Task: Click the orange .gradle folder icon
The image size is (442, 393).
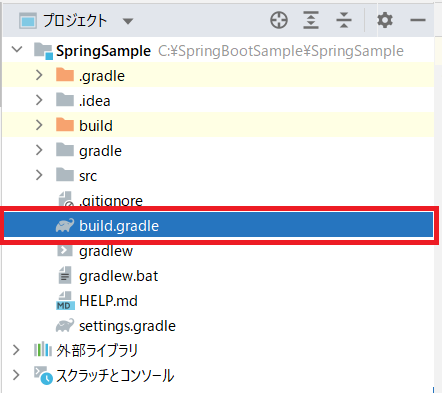Action: [65, 75]
